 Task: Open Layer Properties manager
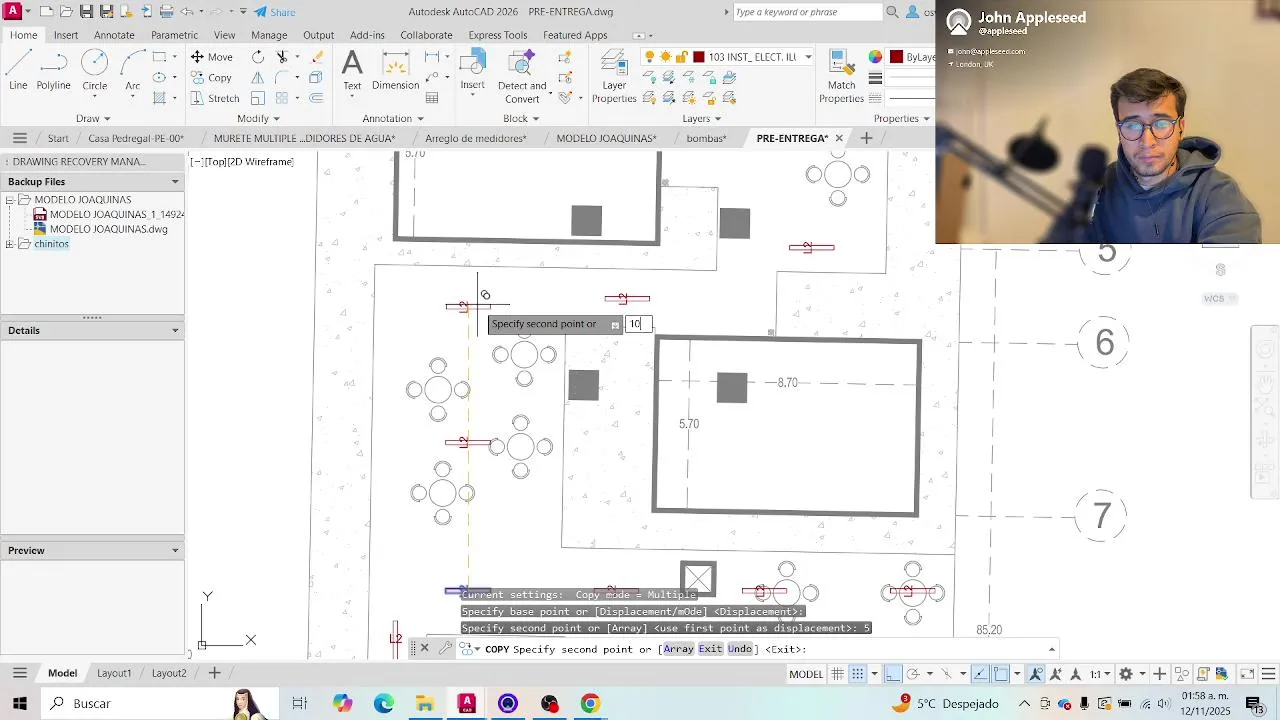(x=614, y=77)
